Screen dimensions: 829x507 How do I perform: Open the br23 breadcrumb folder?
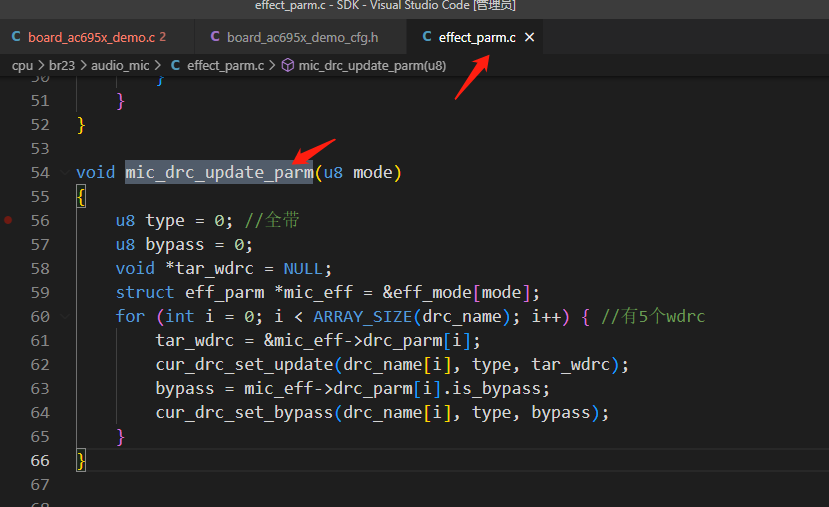point(62,66)
